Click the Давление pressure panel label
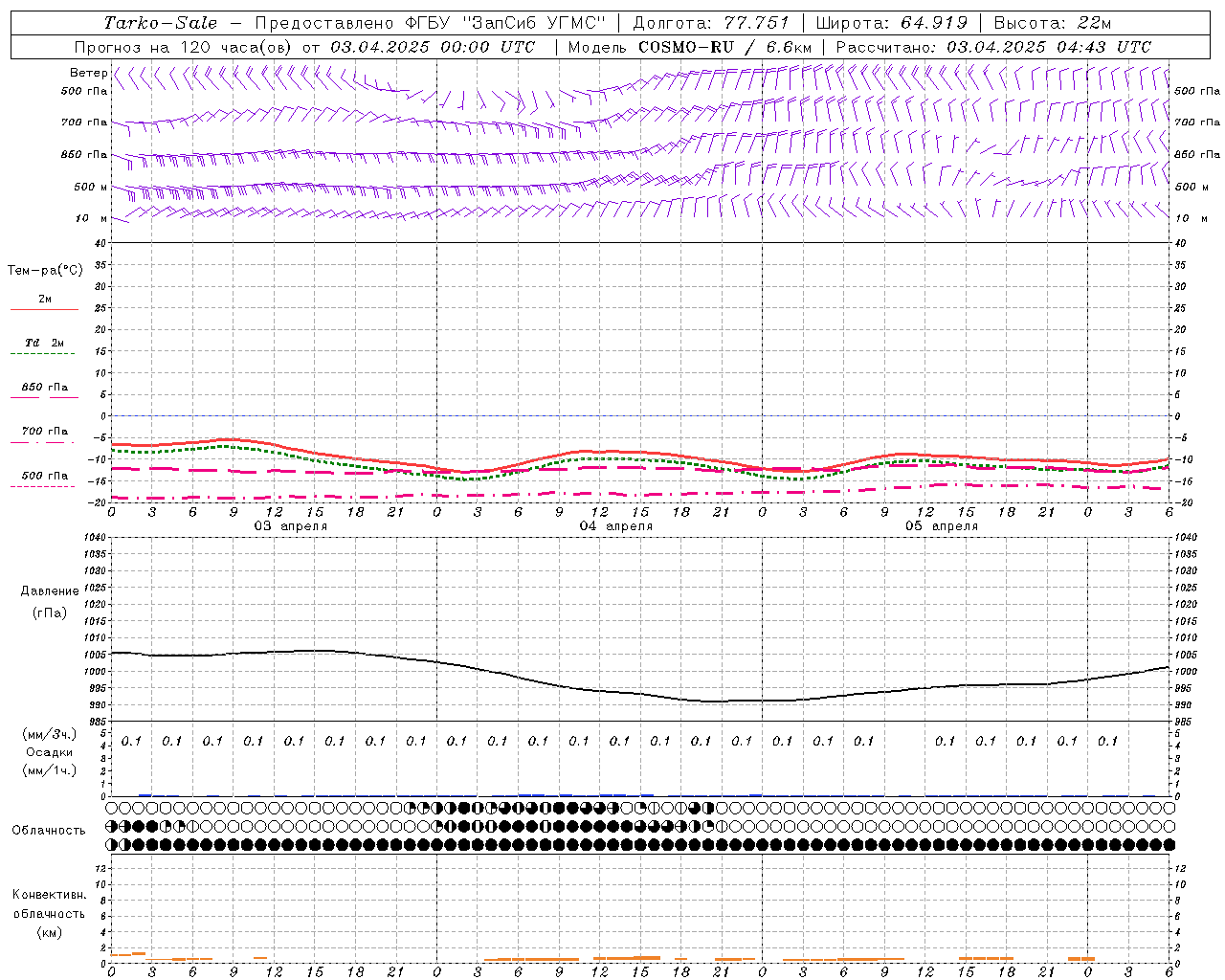1225x980 pixels. point(50,590)
